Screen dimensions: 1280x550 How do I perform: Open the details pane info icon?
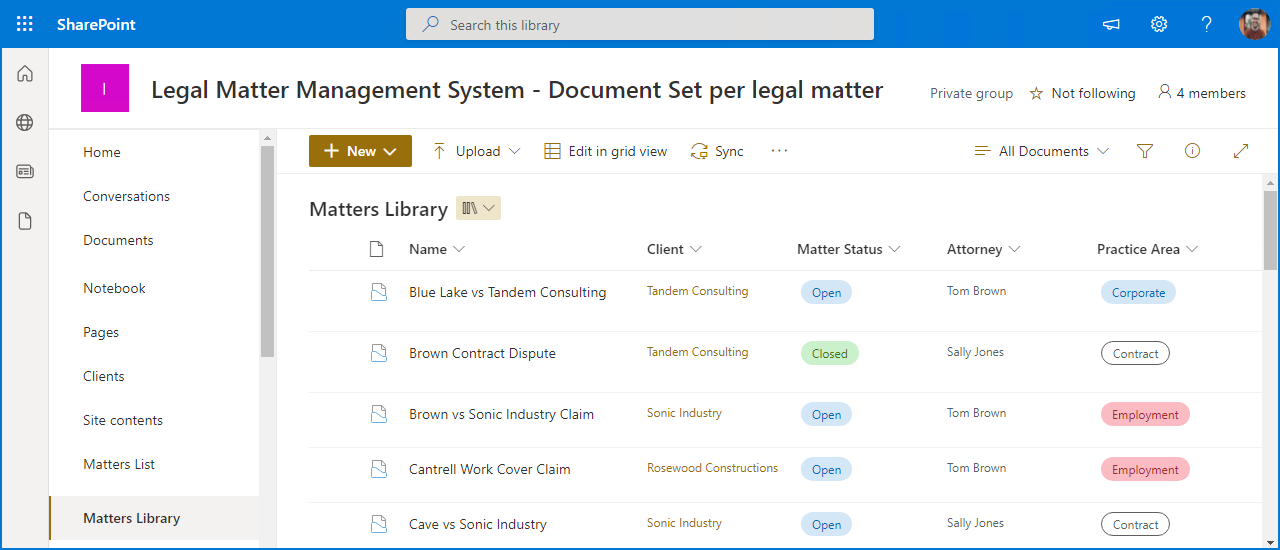(1192, 151)
